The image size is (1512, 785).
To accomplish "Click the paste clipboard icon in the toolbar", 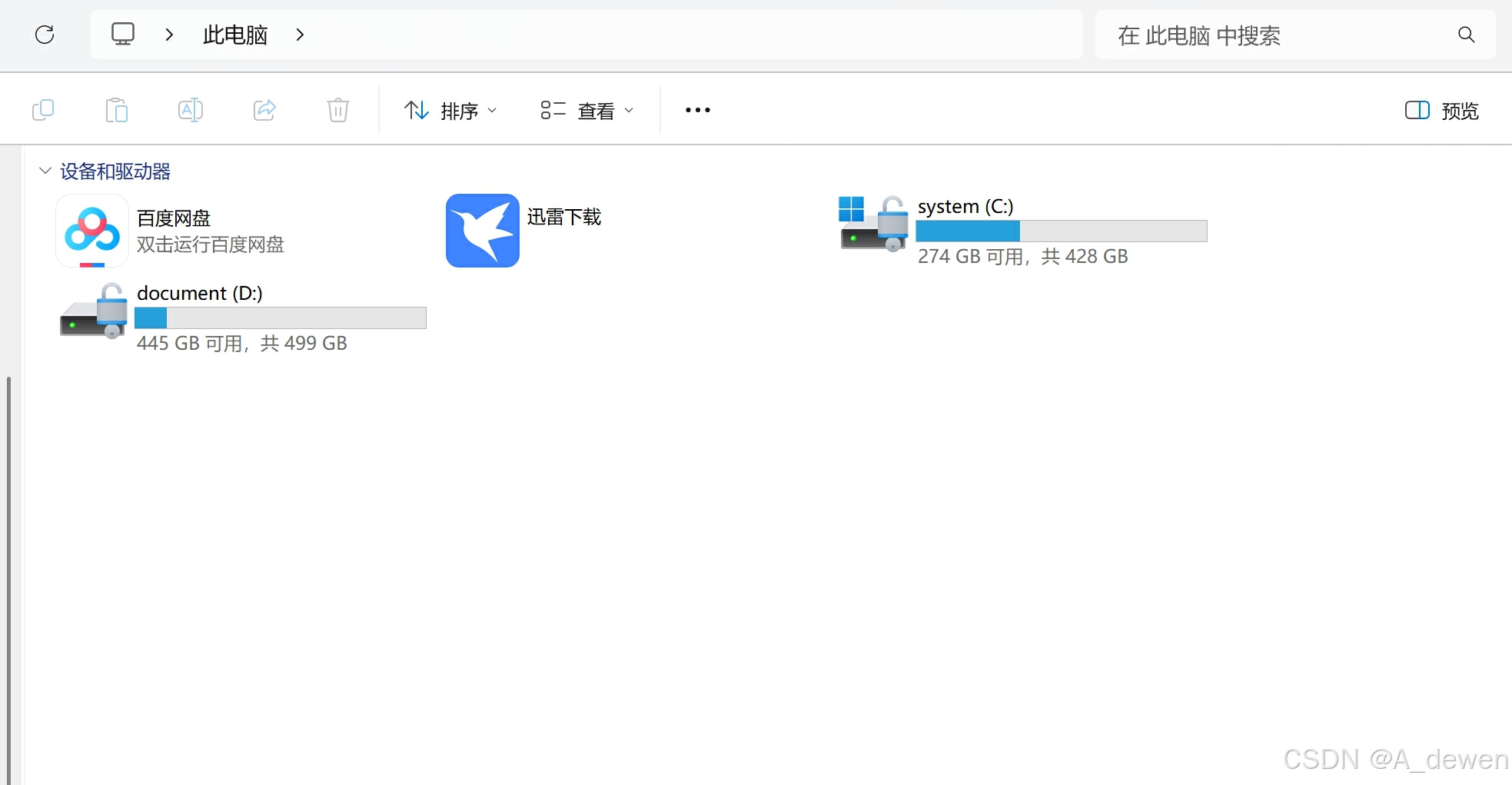I will pyautogui.click(x=117, y=110).
